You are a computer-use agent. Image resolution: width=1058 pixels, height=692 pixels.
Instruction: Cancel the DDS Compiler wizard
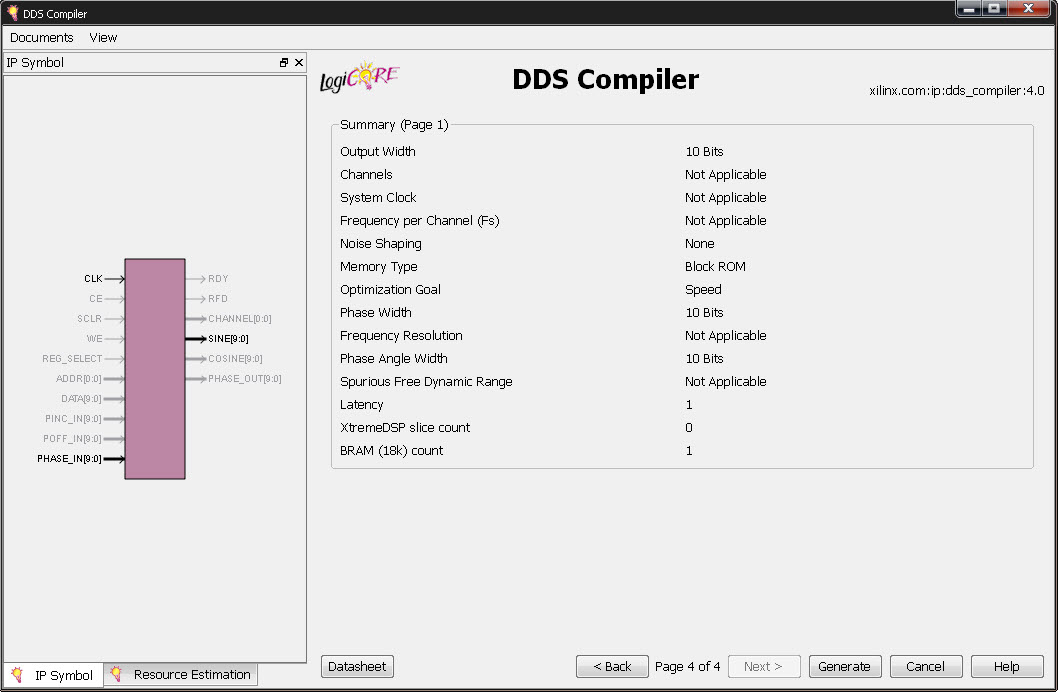(925, 667)
